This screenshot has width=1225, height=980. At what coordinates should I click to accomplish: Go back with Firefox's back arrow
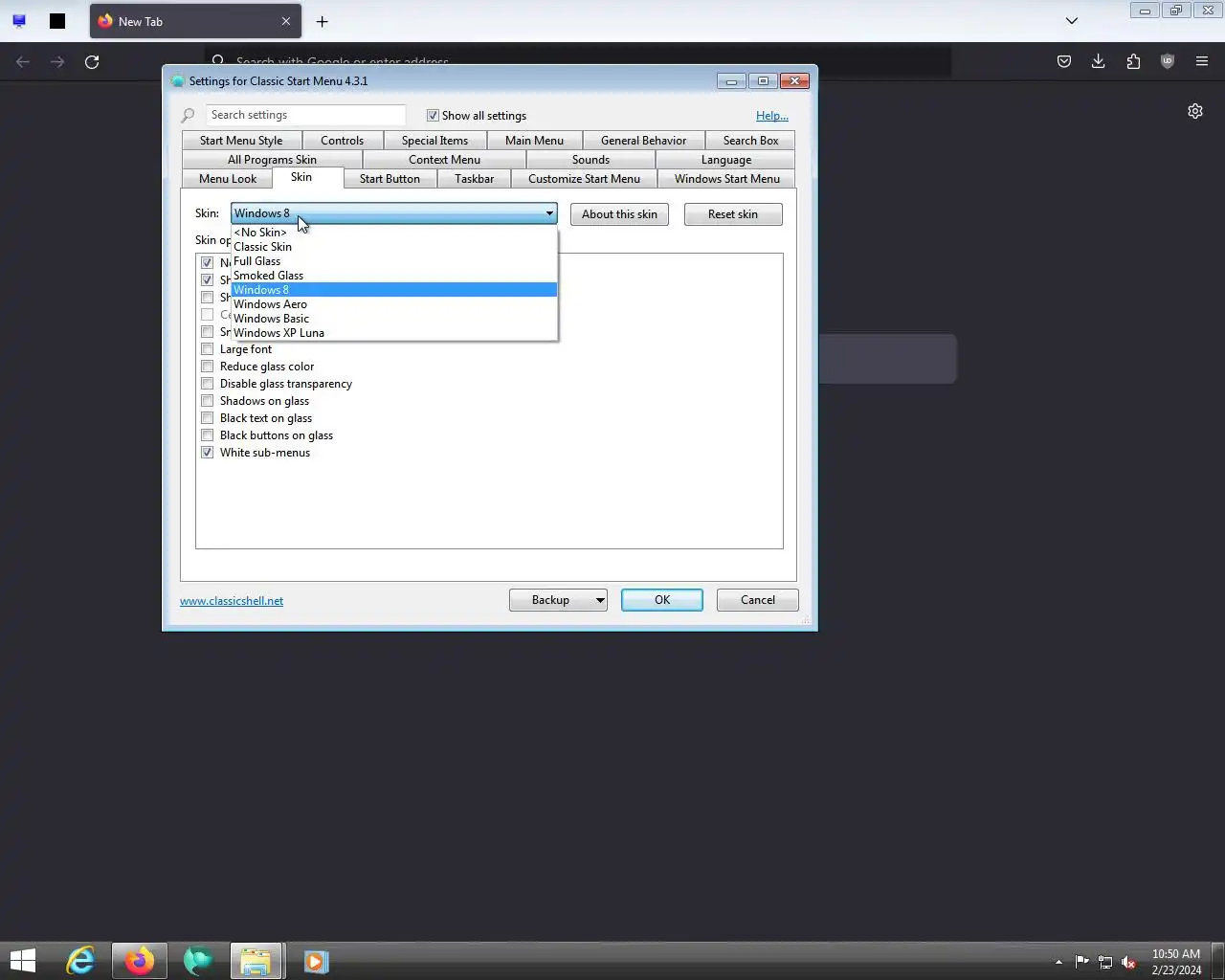[23, 61]
